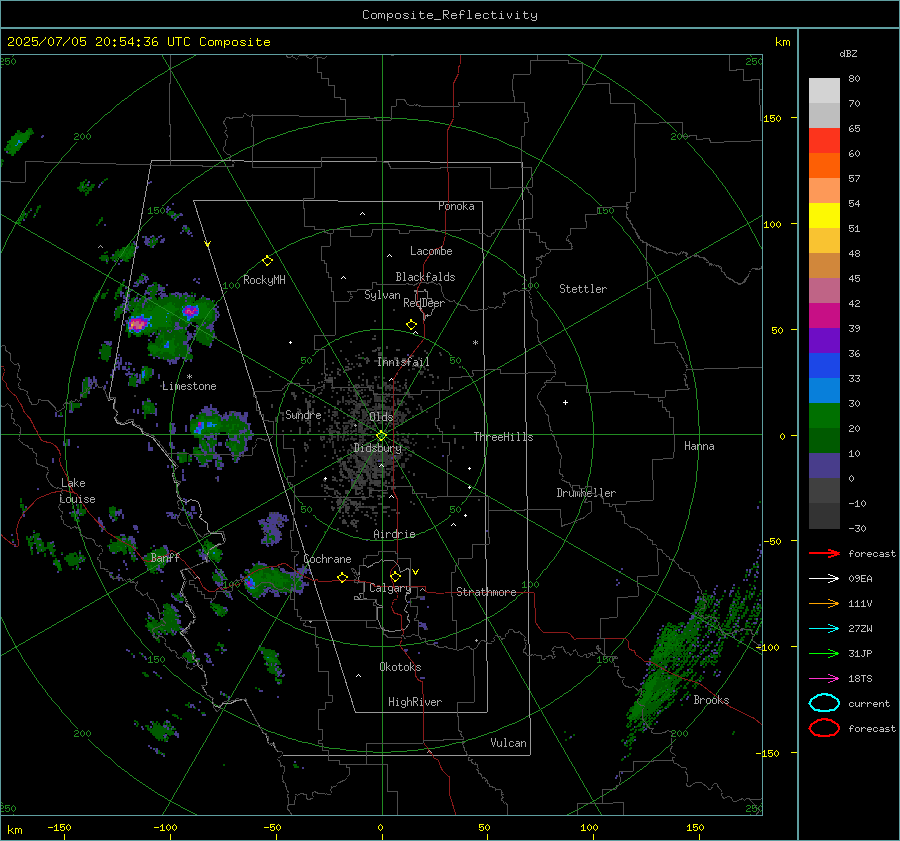Pick the orange swatch between 60 and 57
The height and width of the screenshot is (841, 900).
(824, 165)
